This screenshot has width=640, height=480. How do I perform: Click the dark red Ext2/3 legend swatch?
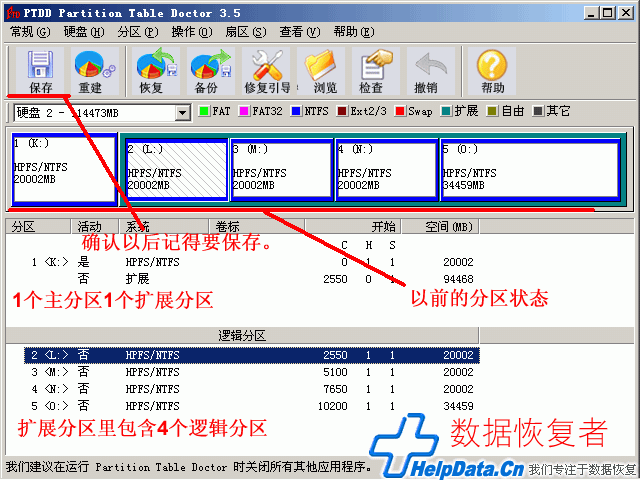point(342,111)
